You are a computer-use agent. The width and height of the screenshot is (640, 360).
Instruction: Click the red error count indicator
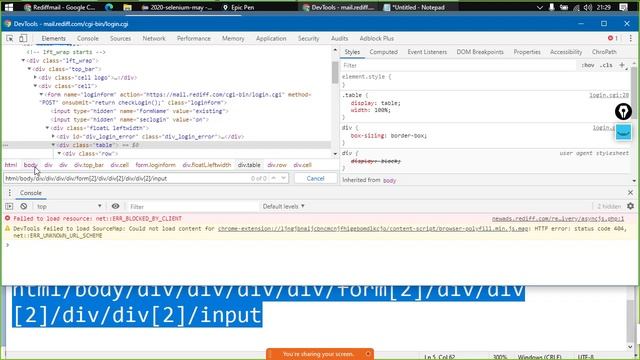coord(613,38)
